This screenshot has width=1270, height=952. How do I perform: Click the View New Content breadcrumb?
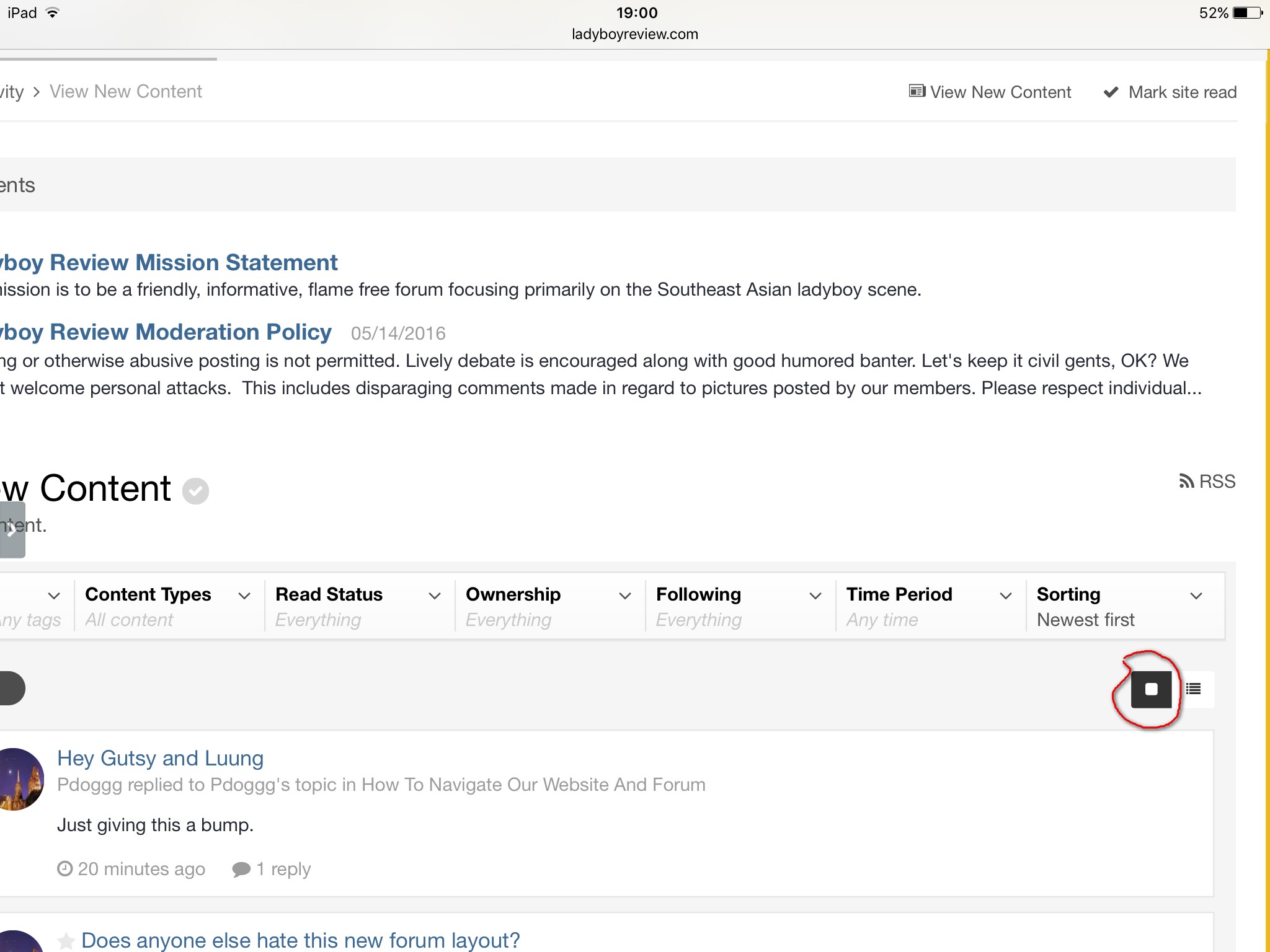coord(126,92)
